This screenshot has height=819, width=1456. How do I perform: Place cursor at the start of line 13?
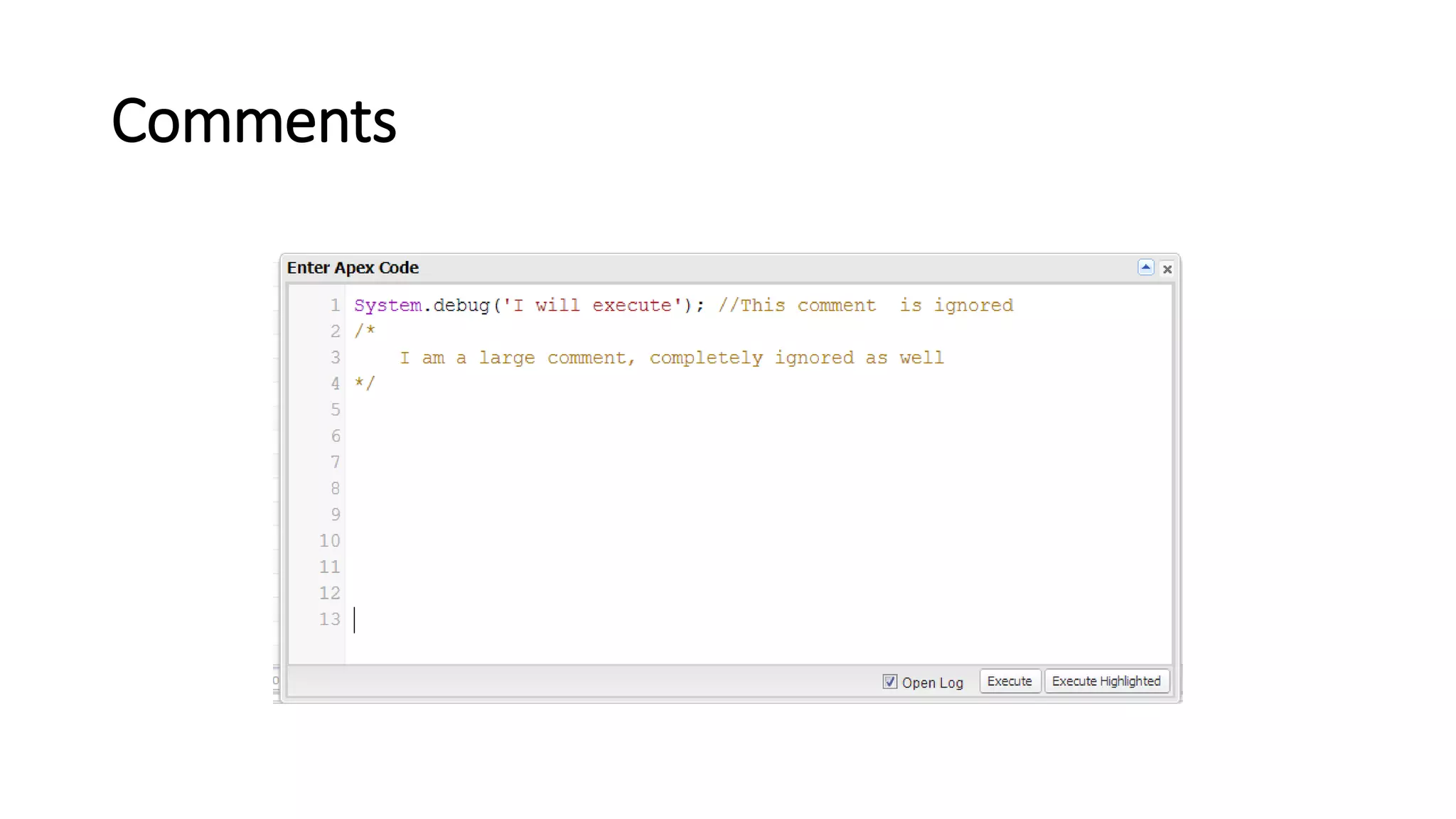click(355, 620)
